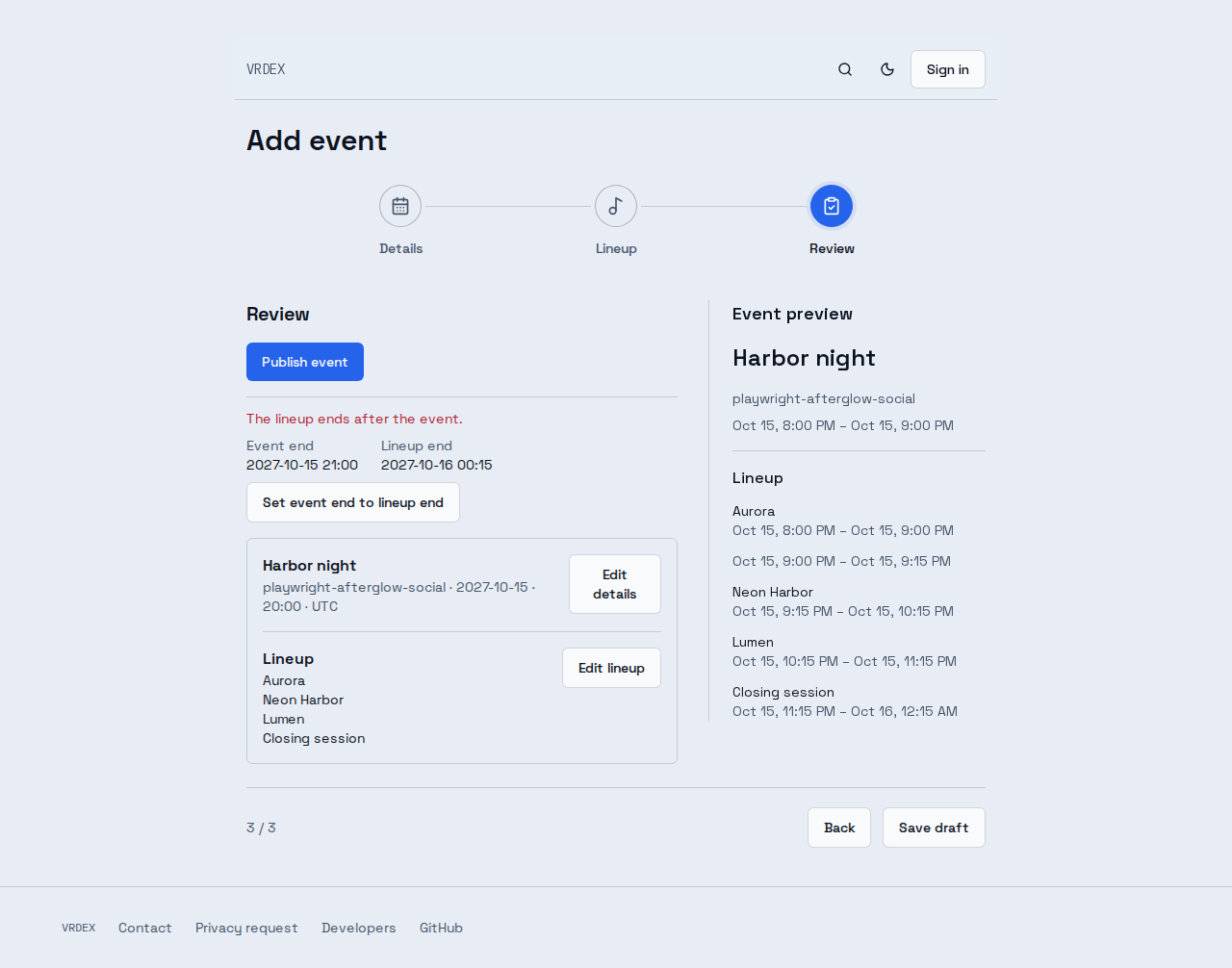
Task: Set event end to lineup end
Action: (353, 502)
